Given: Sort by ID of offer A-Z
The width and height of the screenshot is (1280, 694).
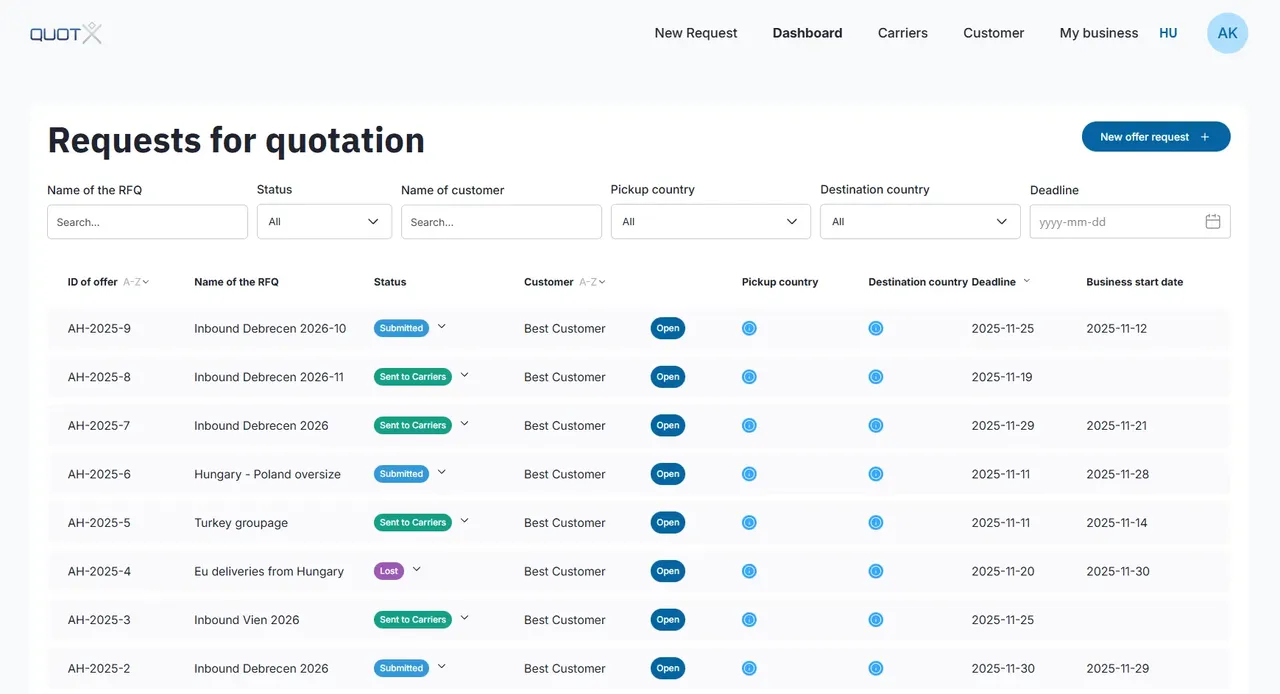Looking at the screenshot, I should (136, 282).
